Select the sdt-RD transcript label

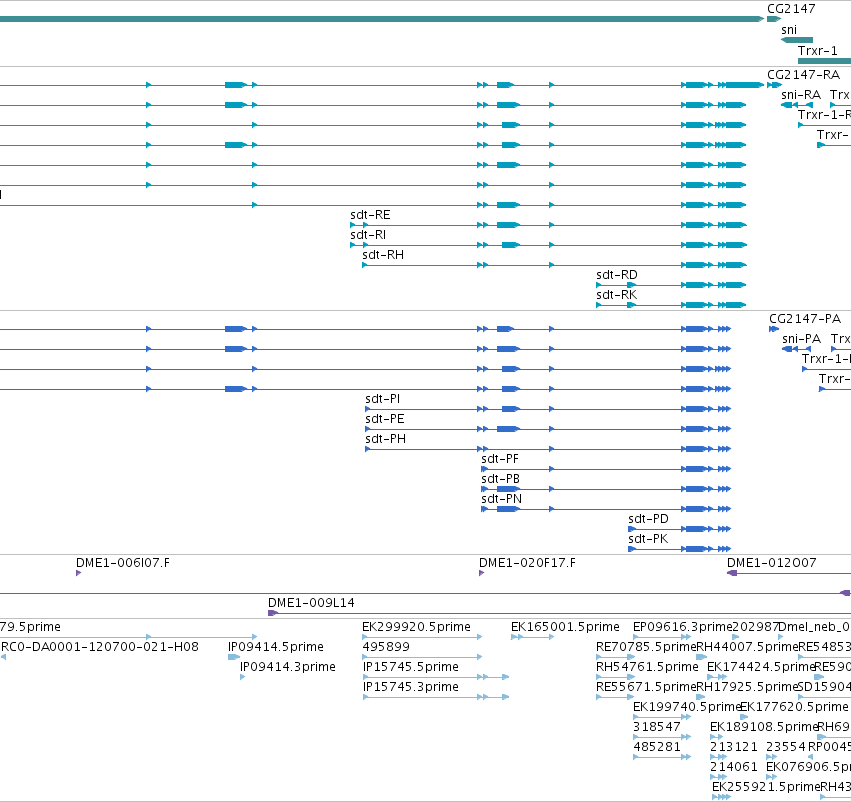click(x=617, y=275)
